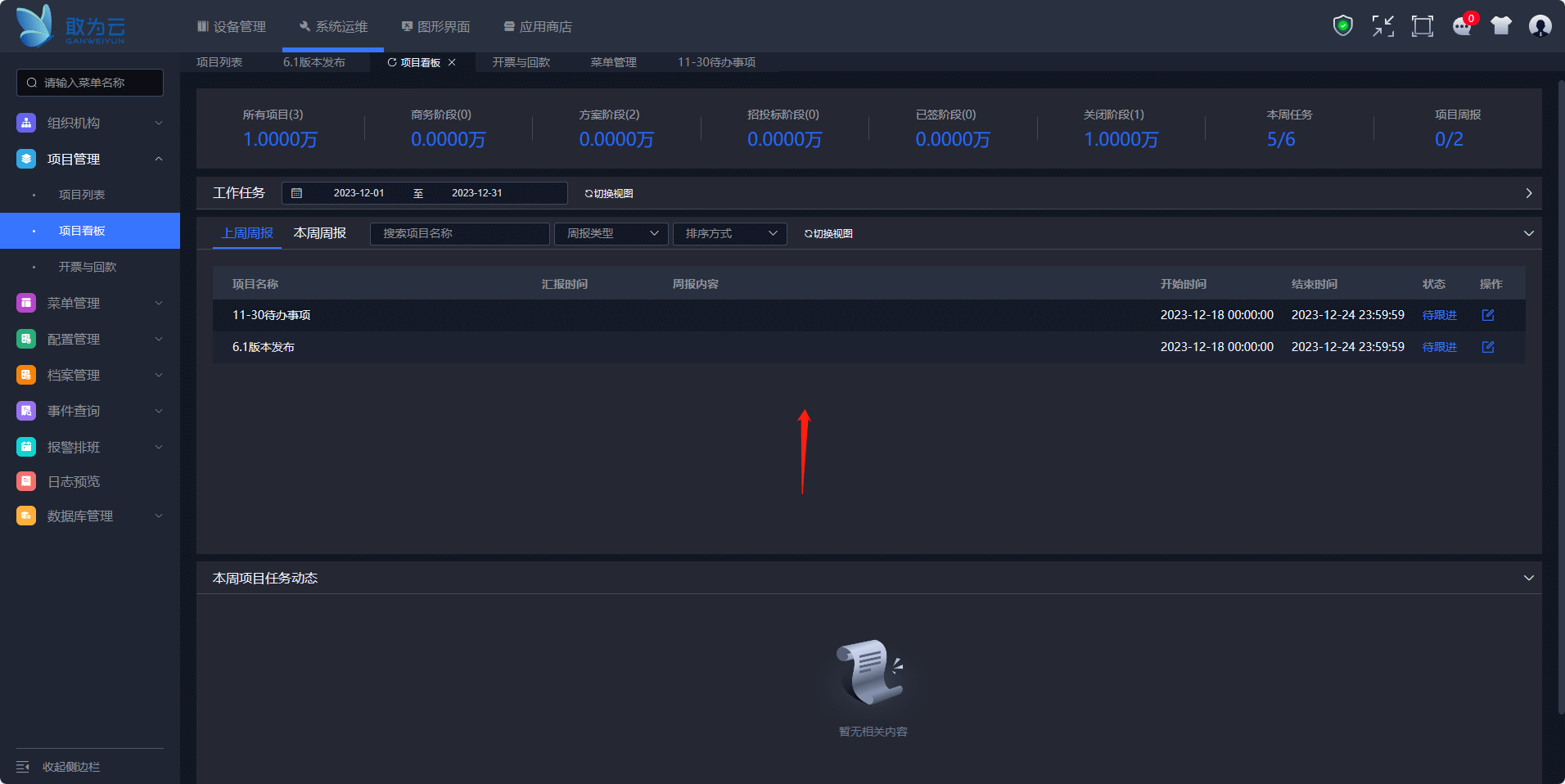
Task: Switch to the 开票与回款 page tab
Action: (x=521, y=62)
